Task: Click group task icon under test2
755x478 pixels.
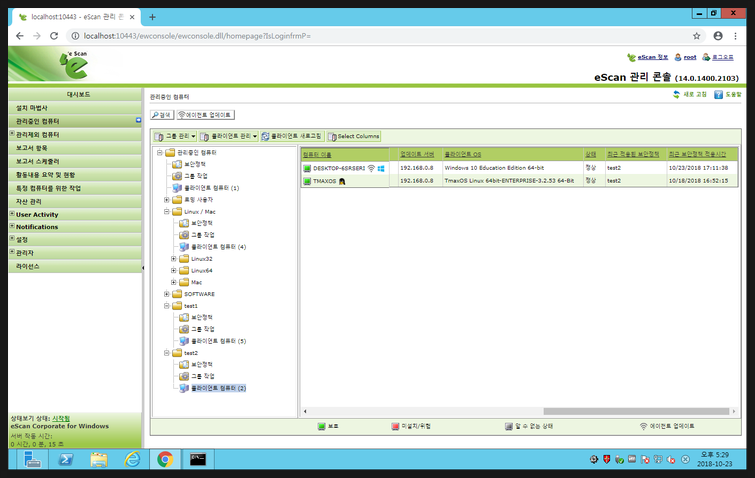Action: coord(184,376)
